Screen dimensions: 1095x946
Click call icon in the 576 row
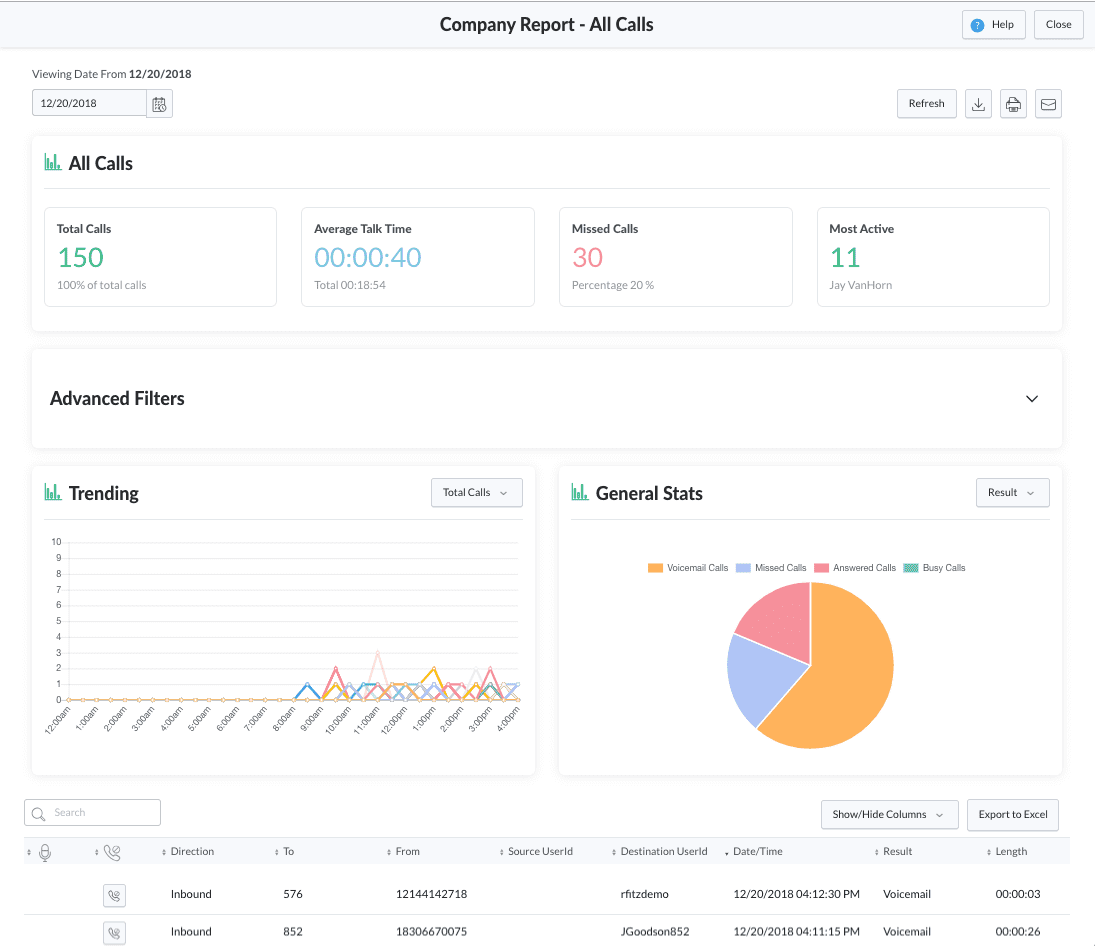pyautogui.click(x=114, y=895)
